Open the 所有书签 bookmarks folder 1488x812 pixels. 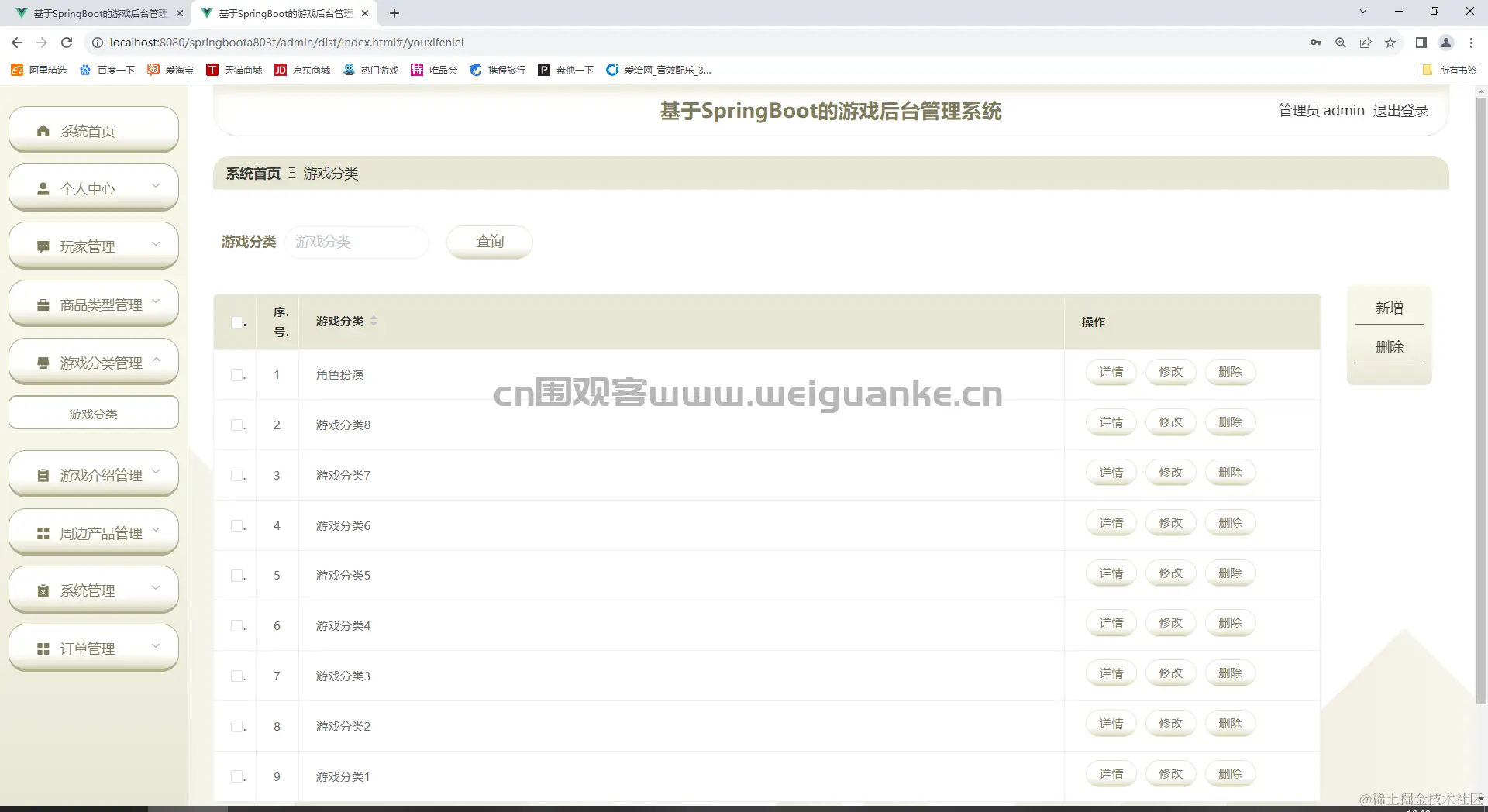(x=1450, y=70)
